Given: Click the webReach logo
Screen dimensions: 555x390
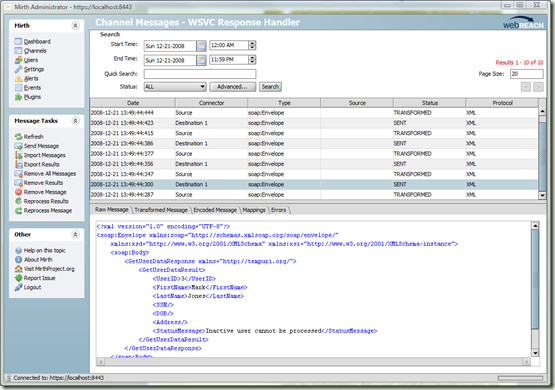Looking at the screenshot, I should click(523, 23).
